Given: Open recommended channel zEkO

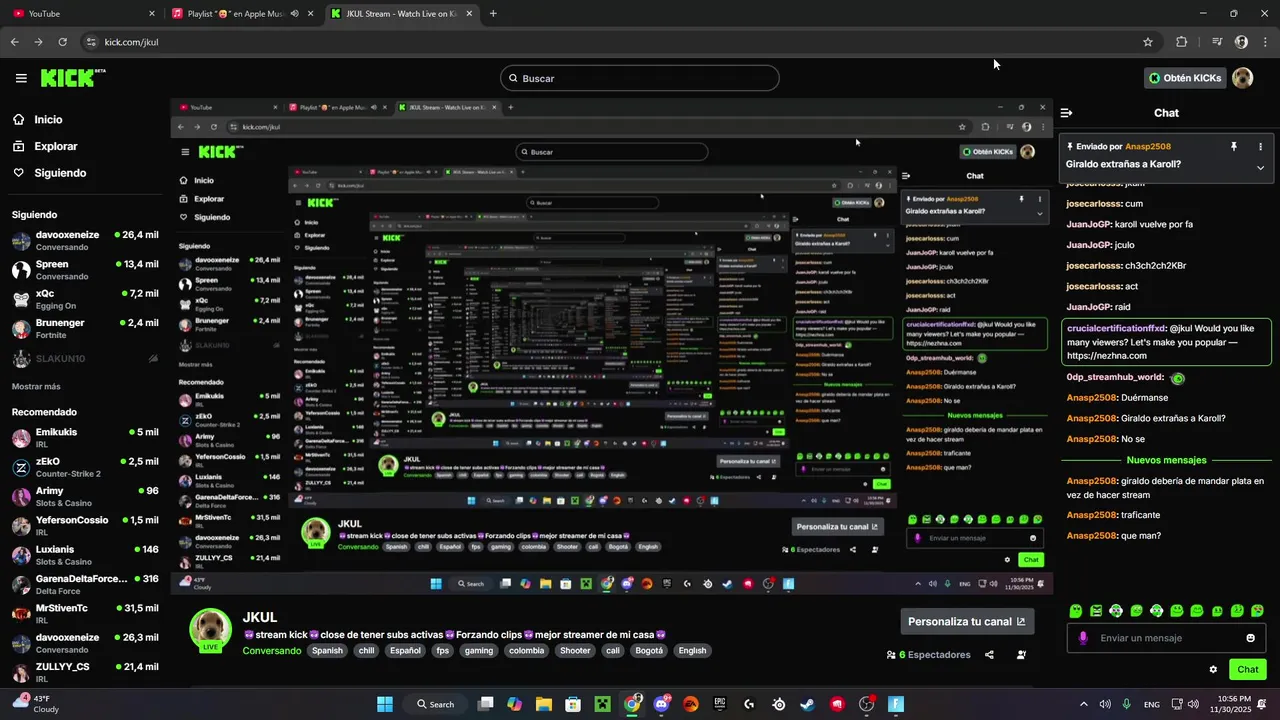Looking at the screenshot, I should click(85, 467).
